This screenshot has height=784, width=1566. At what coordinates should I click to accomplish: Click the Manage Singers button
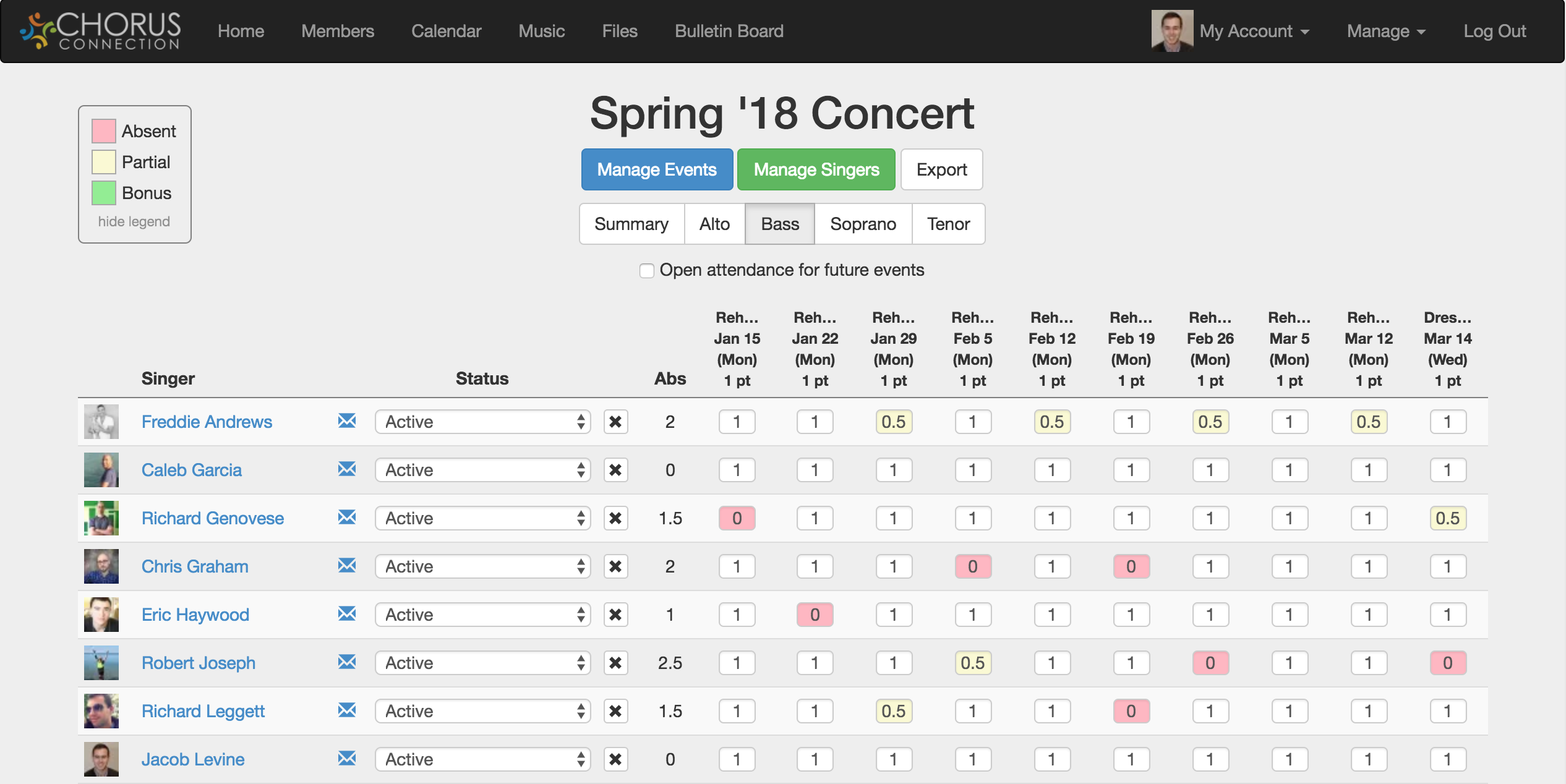816,169
